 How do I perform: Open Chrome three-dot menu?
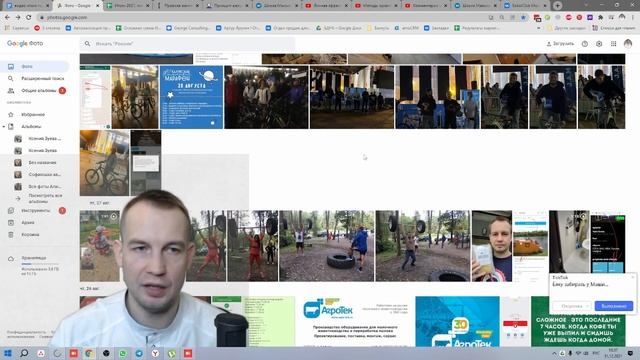tap(633, 18)
